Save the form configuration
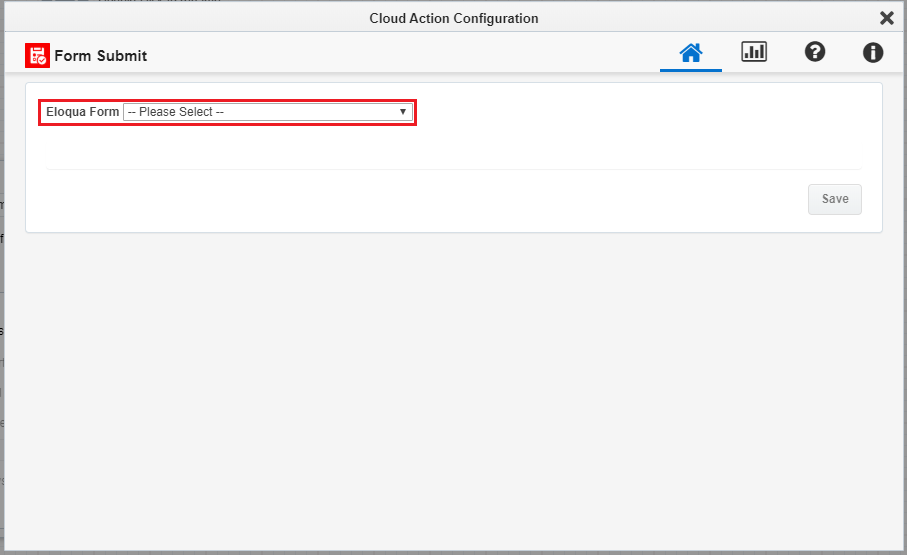The image size is (907, 555). point(835,199)
